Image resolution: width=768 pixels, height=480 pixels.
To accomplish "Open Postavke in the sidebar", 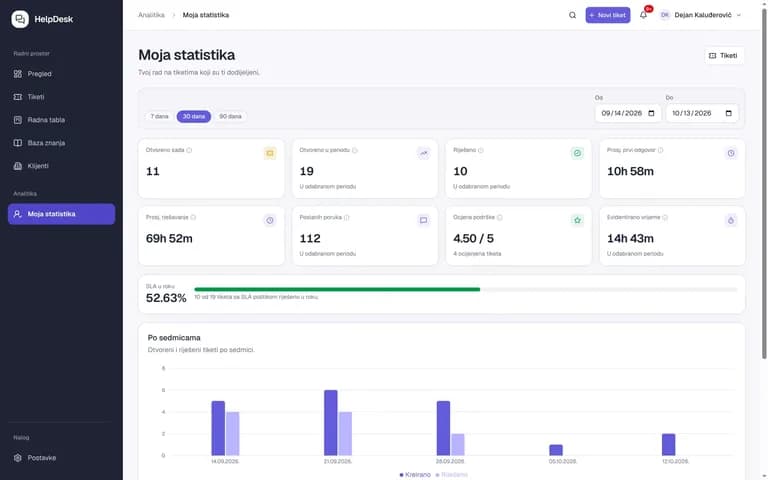I will [x=61, y=458].
